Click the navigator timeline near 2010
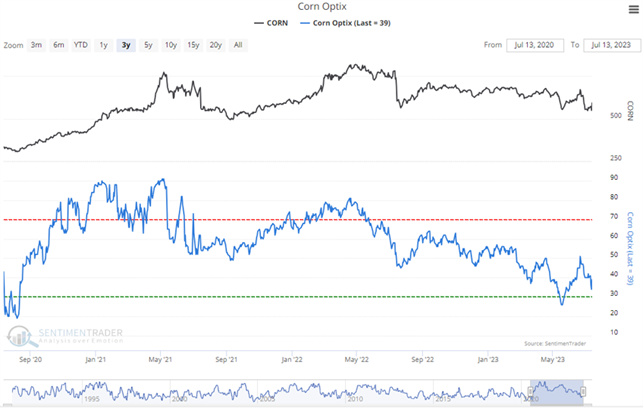Viewport: 643px width, 408px height. point(354,397)
